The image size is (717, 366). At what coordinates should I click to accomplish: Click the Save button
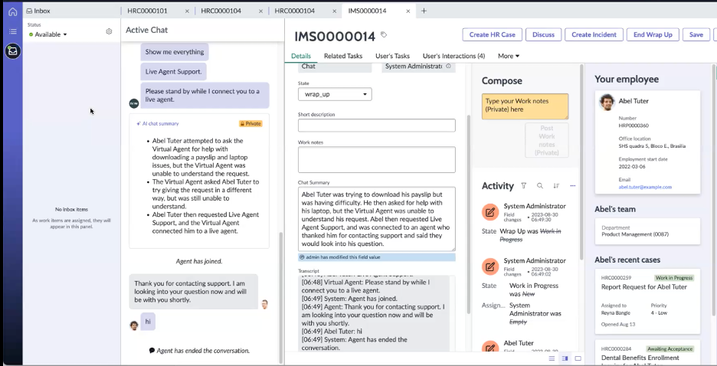(696, 34)
